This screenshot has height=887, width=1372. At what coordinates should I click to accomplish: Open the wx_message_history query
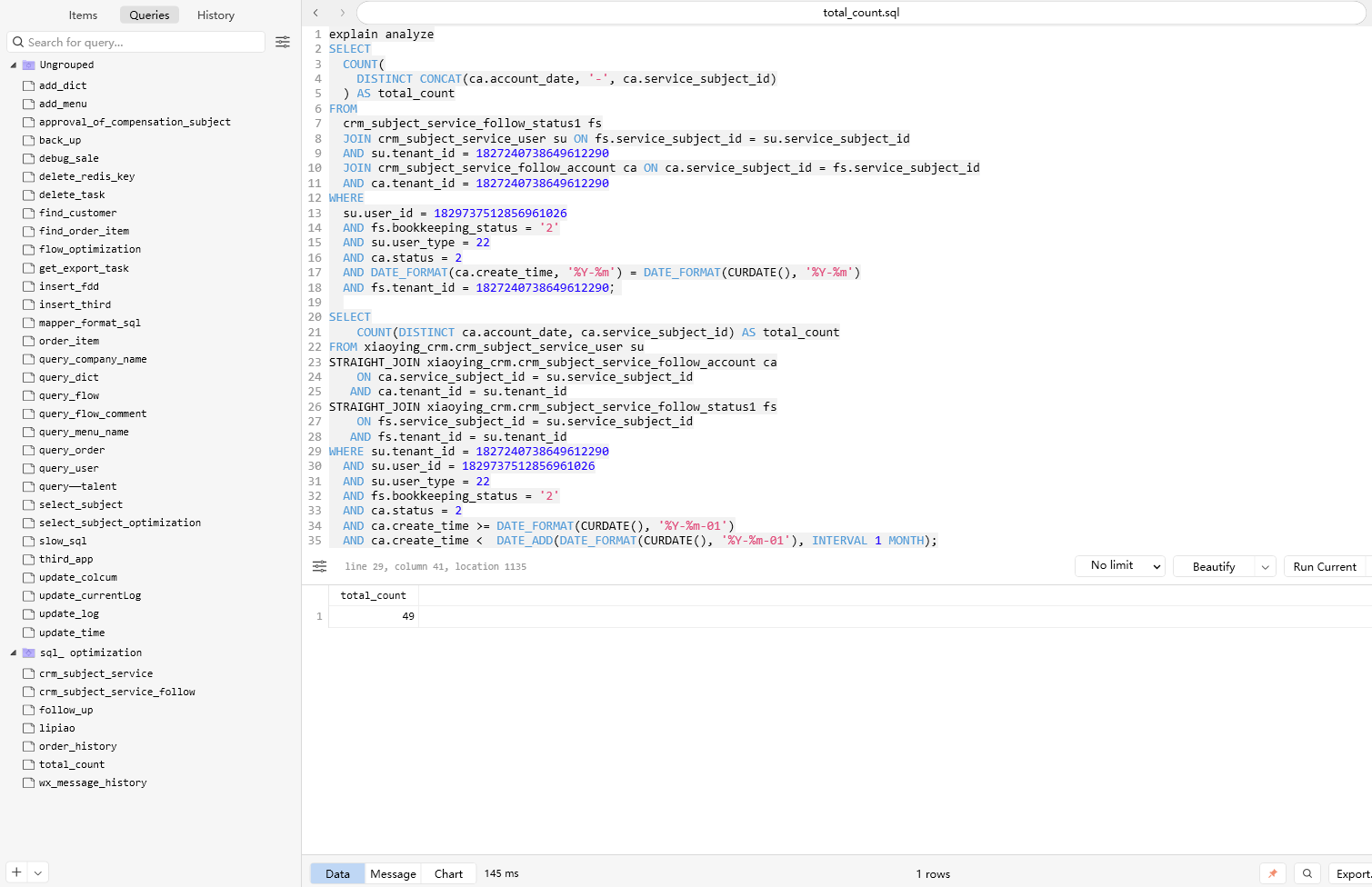pyautogui.click(x=93, y=782)
